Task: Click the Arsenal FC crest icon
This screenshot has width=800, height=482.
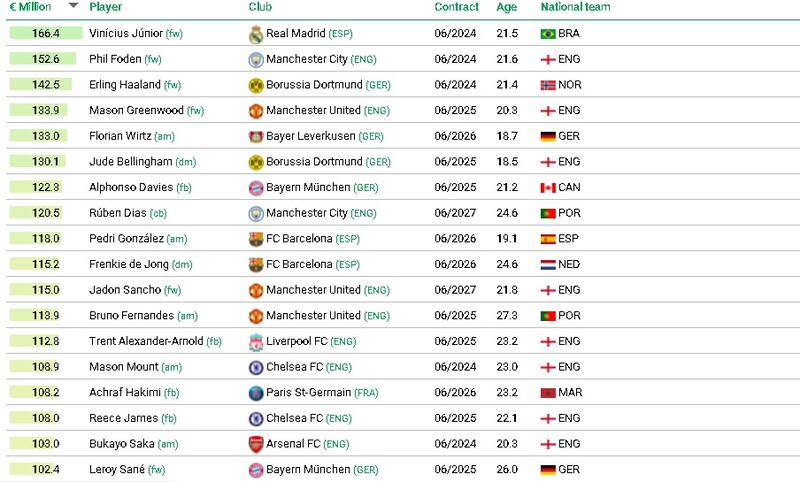Action: click(x=255, y=444)
